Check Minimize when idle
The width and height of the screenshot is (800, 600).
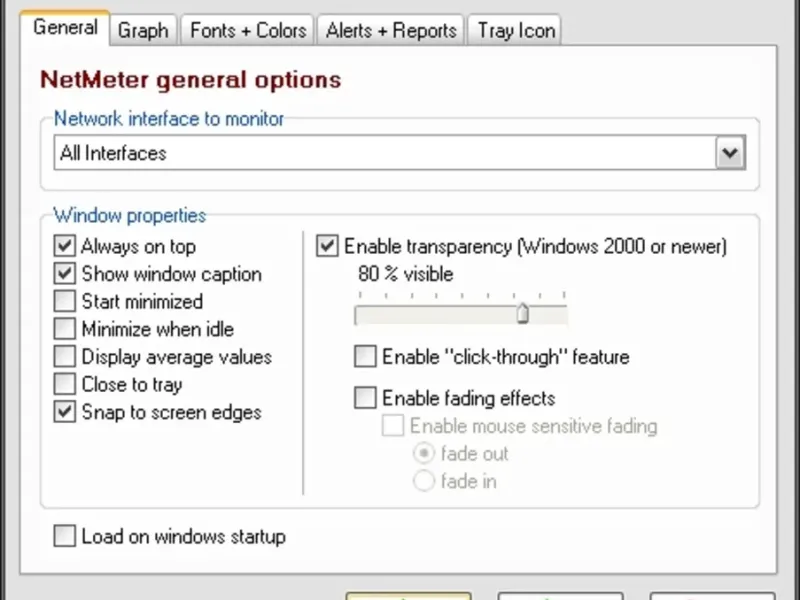[x=65, y=329]
